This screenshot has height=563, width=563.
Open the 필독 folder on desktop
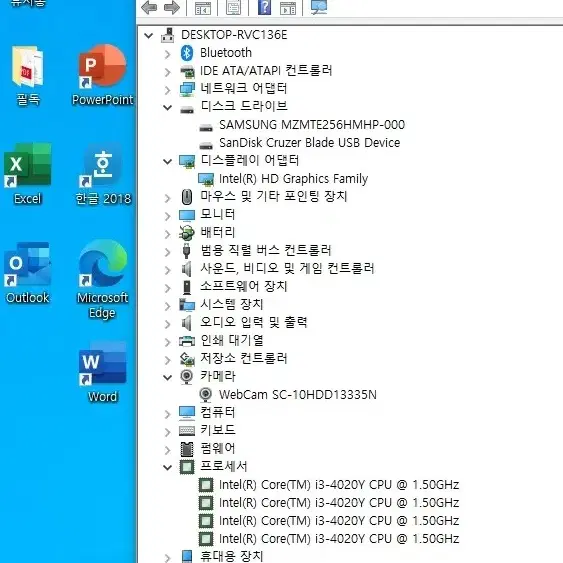[28, 75]
